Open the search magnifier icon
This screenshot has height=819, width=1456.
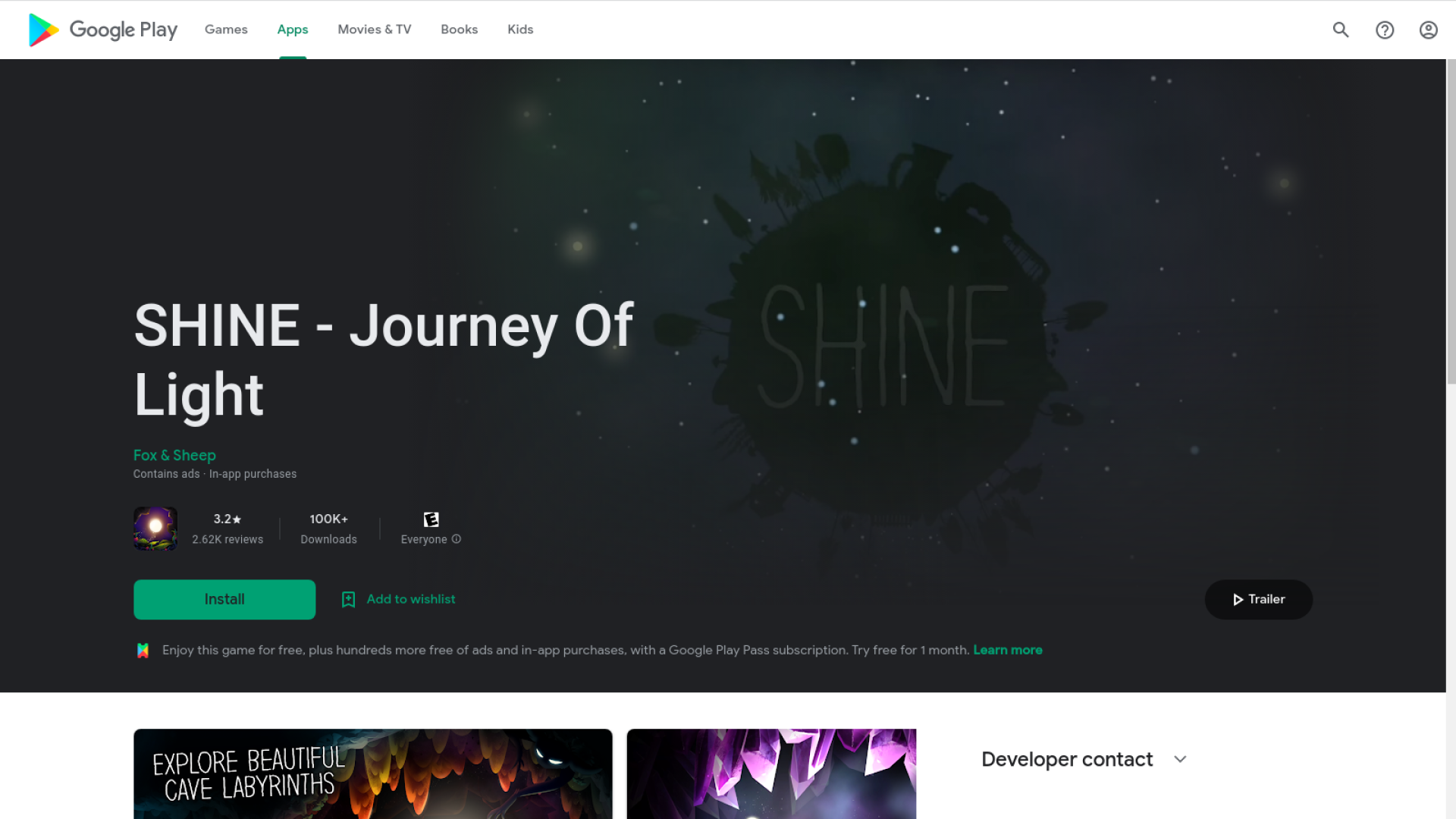[x=1341, y=30]
